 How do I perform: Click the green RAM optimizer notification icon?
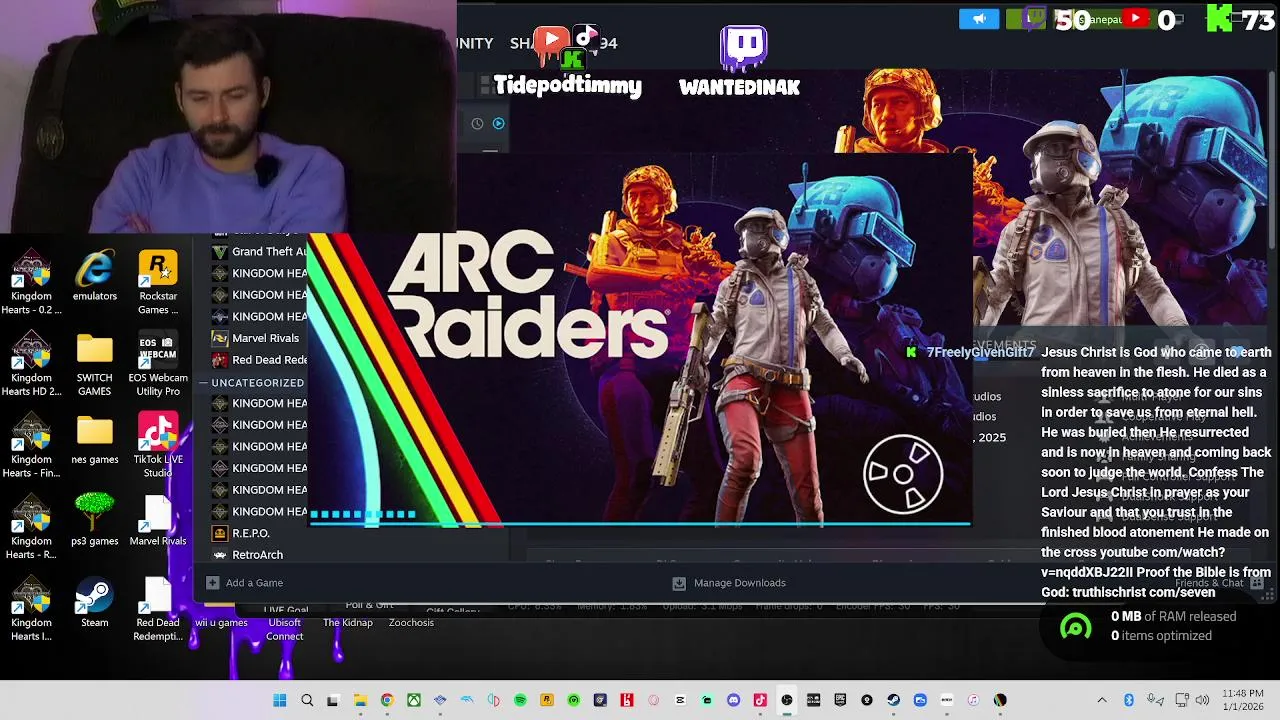(1075, 626)
